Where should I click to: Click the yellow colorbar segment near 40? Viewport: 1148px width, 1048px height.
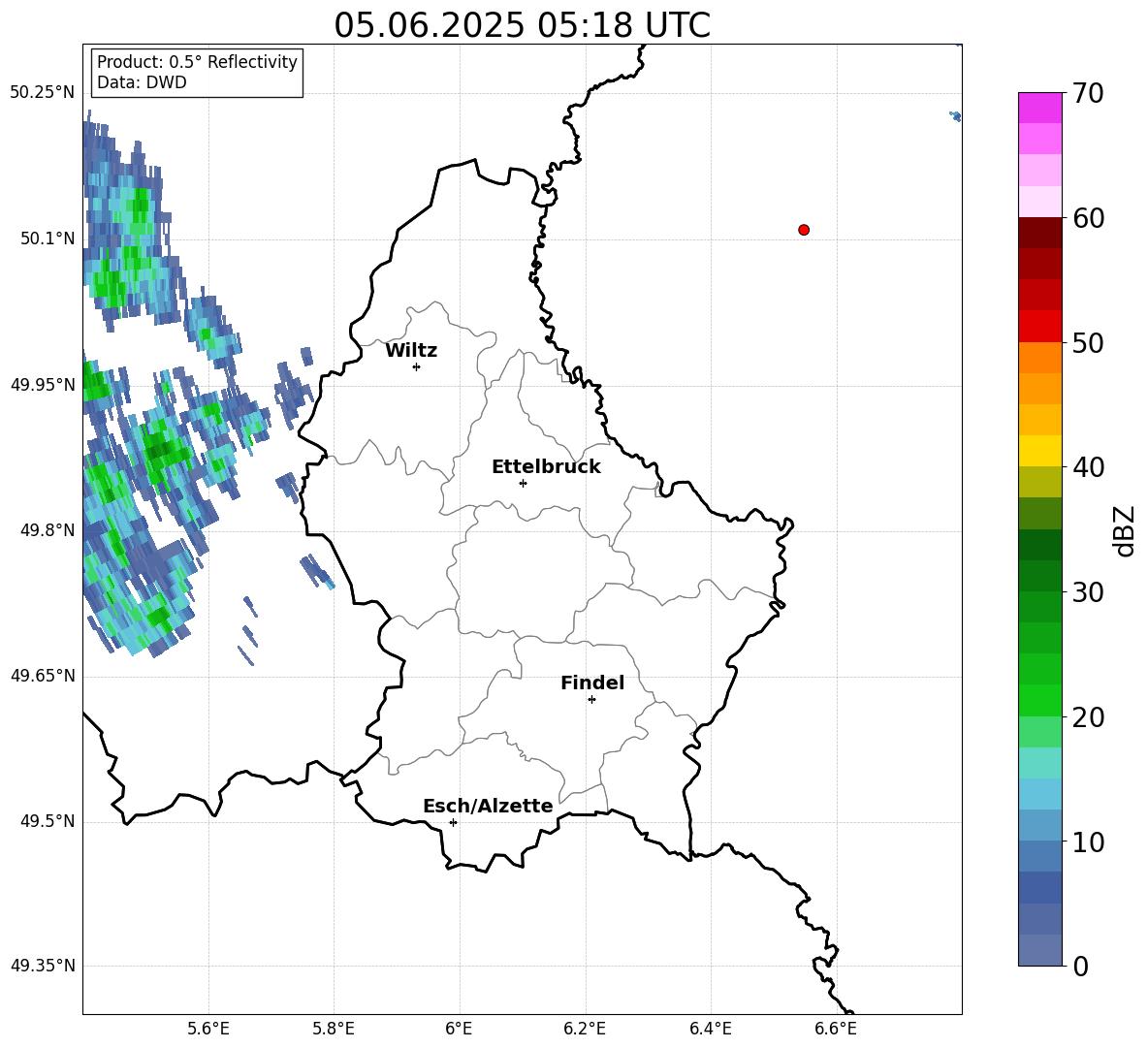click(1039, 452)
